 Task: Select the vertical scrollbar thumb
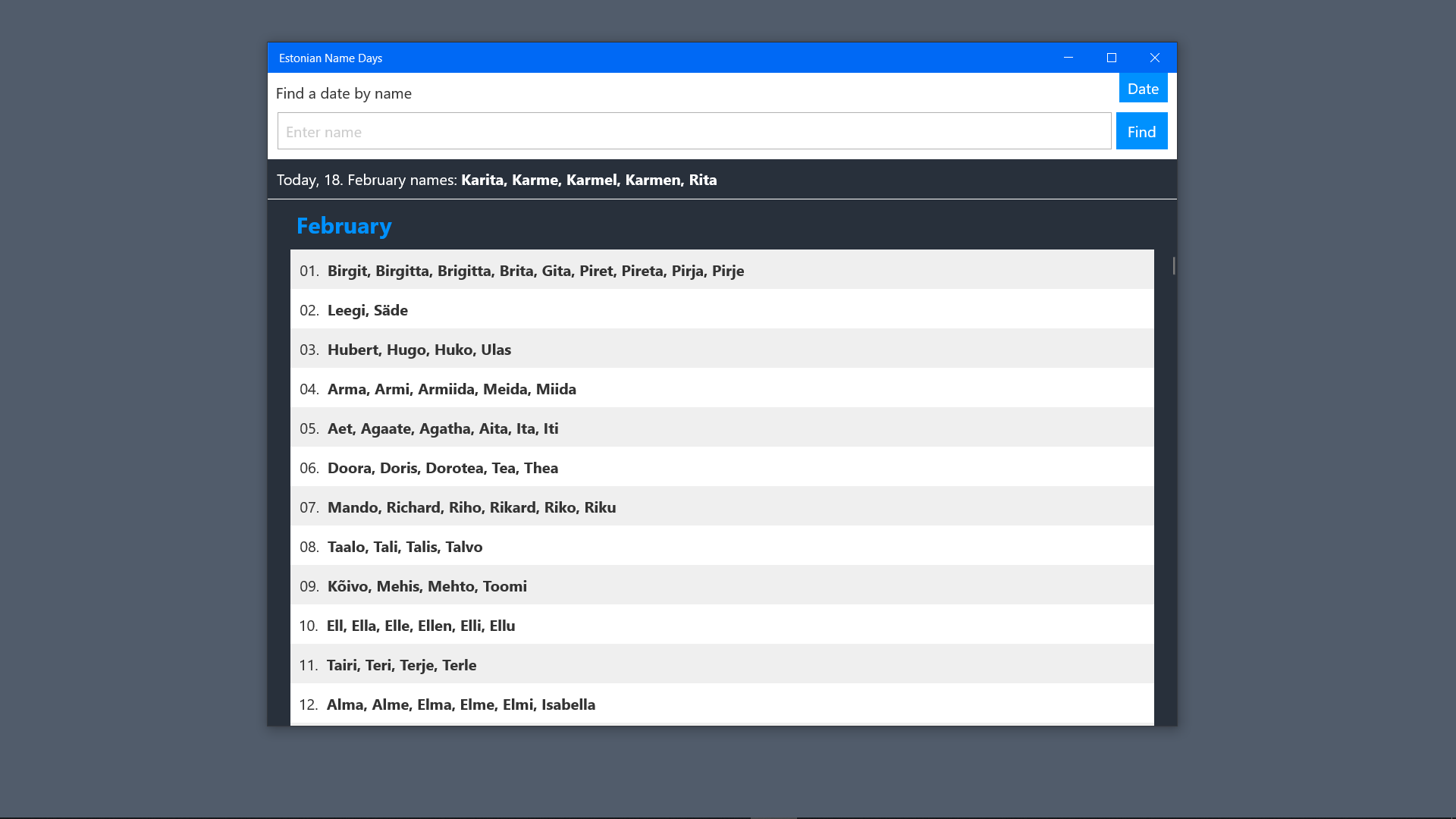pos(1174,265)
